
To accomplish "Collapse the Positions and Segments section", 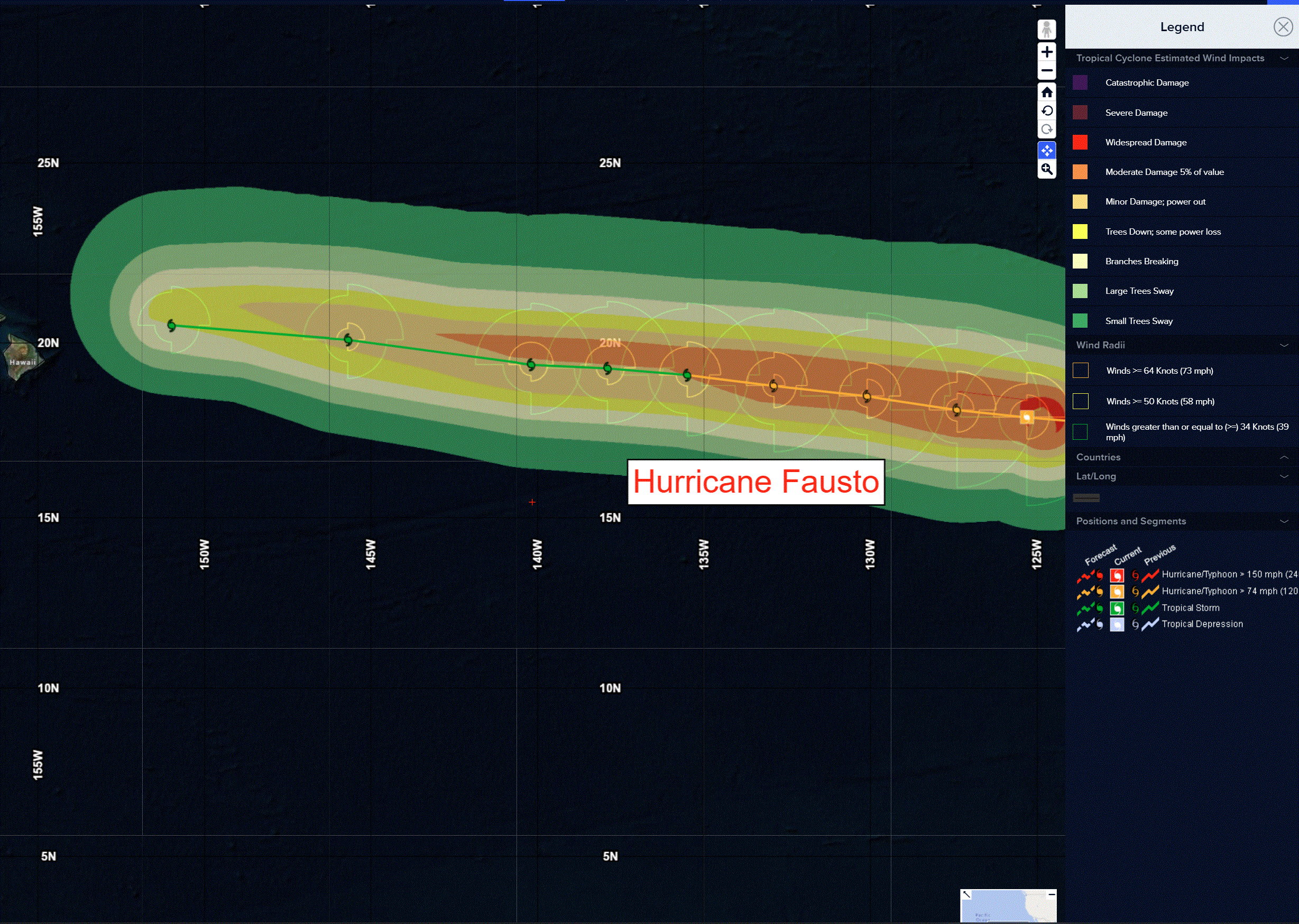I will pos(1284,521).
